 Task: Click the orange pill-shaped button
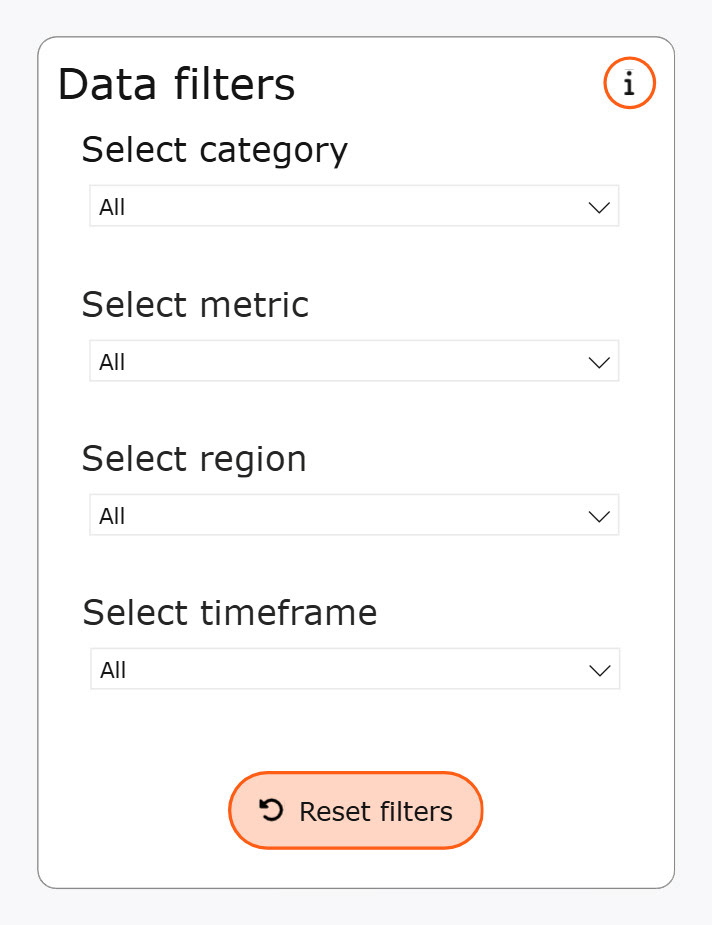click(x=355, y=811)
